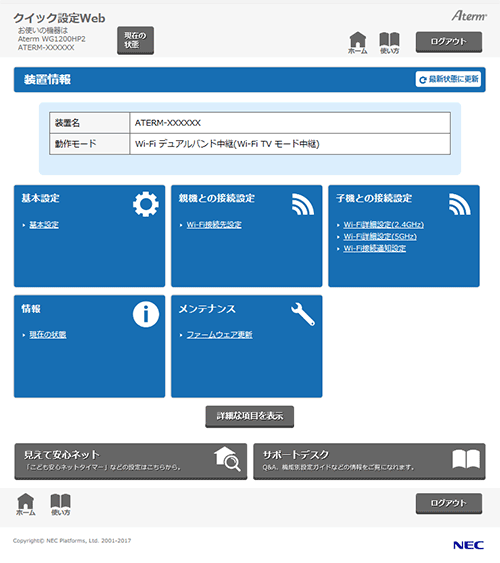Open the 基本設定 link
This screenshot has width=500, height=563.
(44, 225)
